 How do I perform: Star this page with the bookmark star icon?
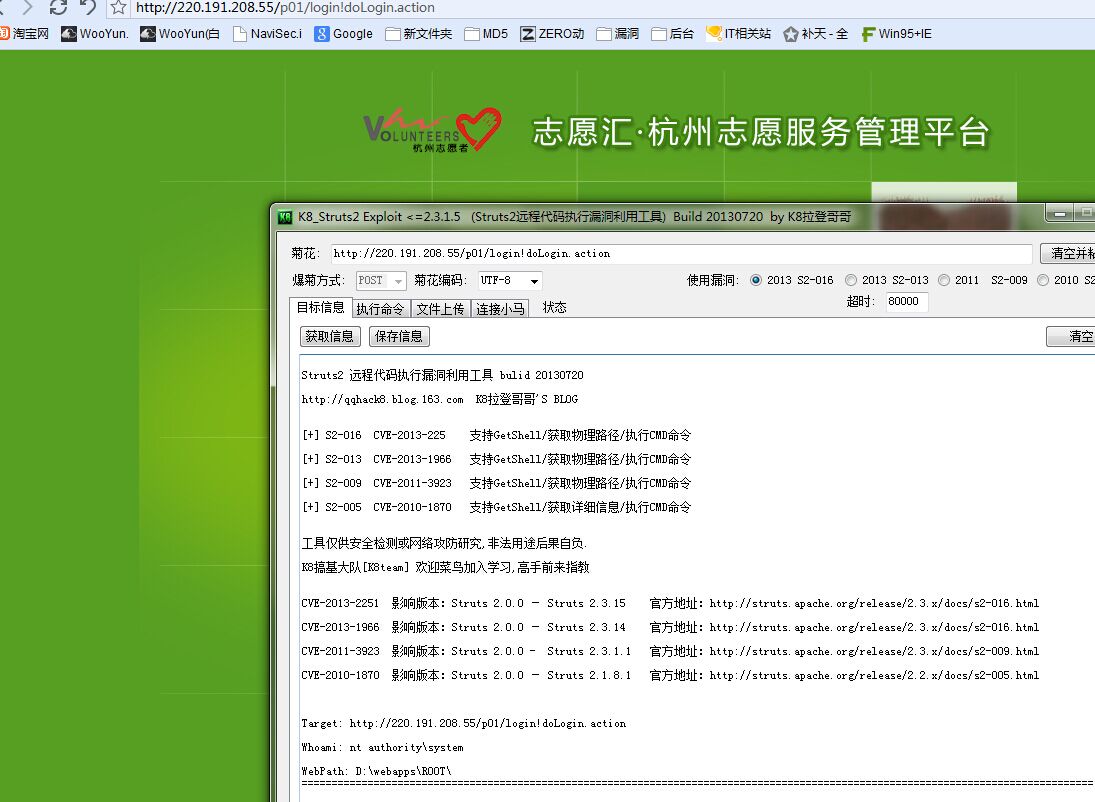119,8
